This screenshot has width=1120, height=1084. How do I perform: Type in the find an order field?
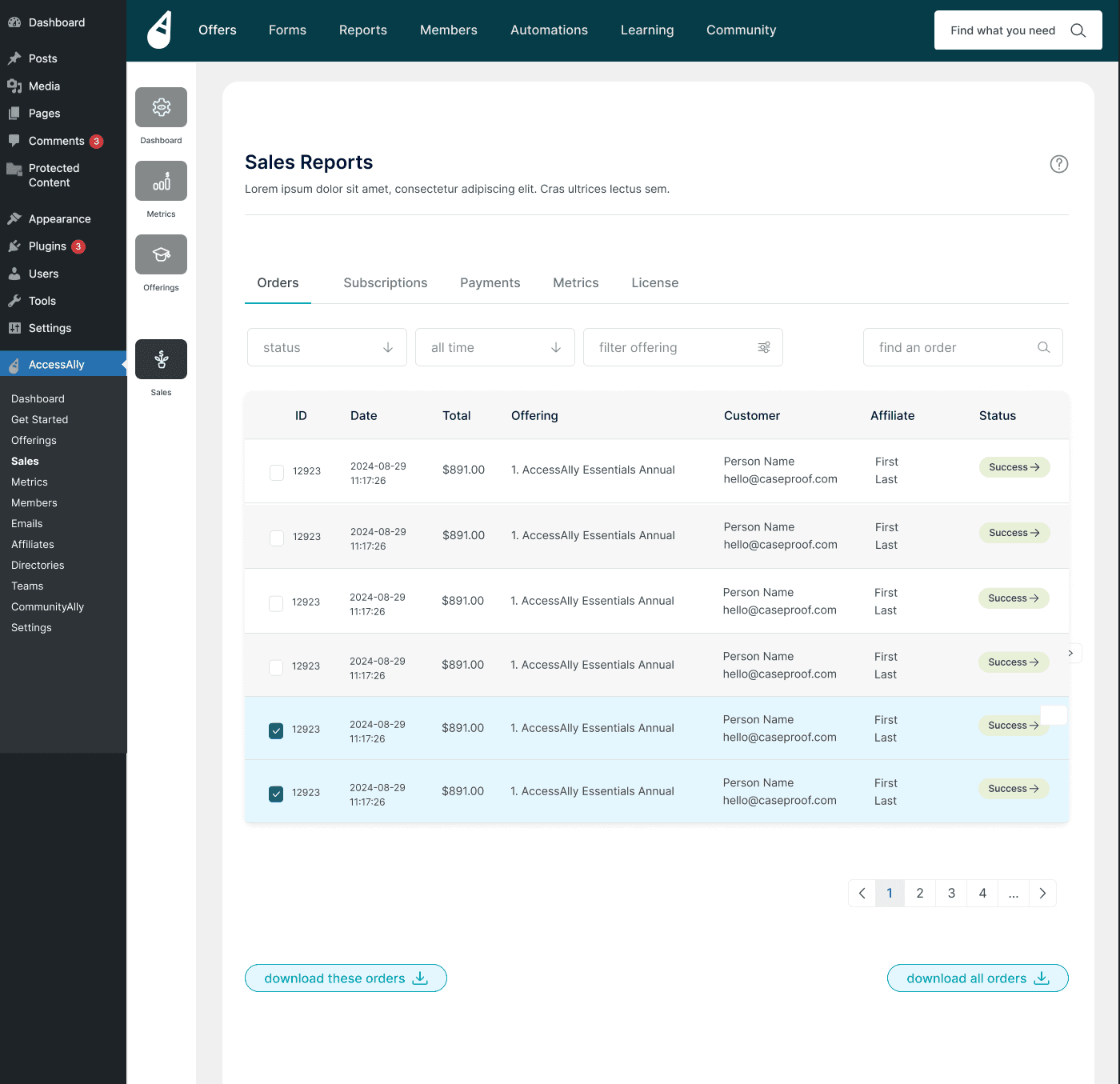pyautogui.click(x=952, y=347)
